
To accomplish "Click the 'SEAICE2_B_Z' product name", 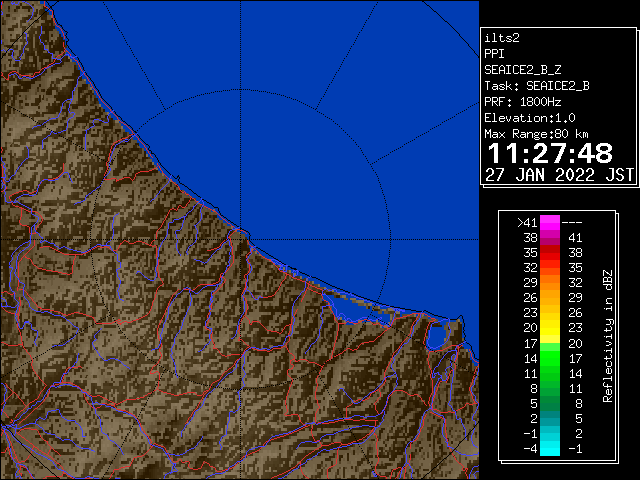I will pos(523,70).
